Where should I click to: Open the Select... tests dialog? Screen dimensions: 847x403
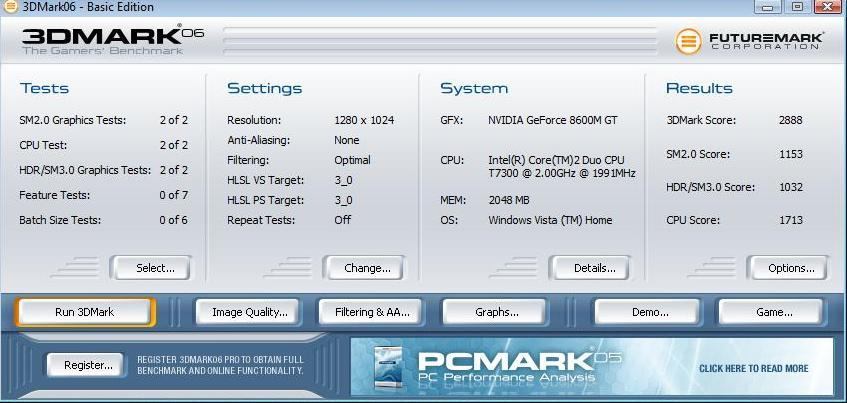click(151, 268)
